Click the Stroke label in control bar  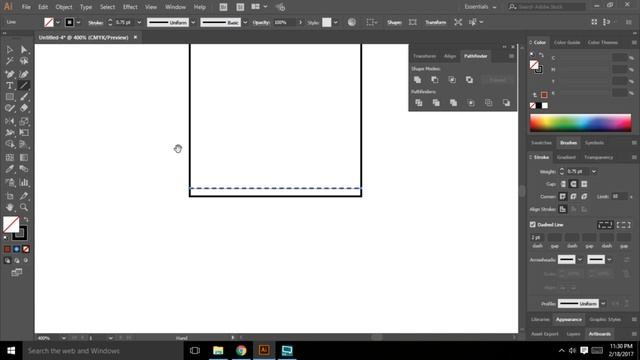click(95, 23)
